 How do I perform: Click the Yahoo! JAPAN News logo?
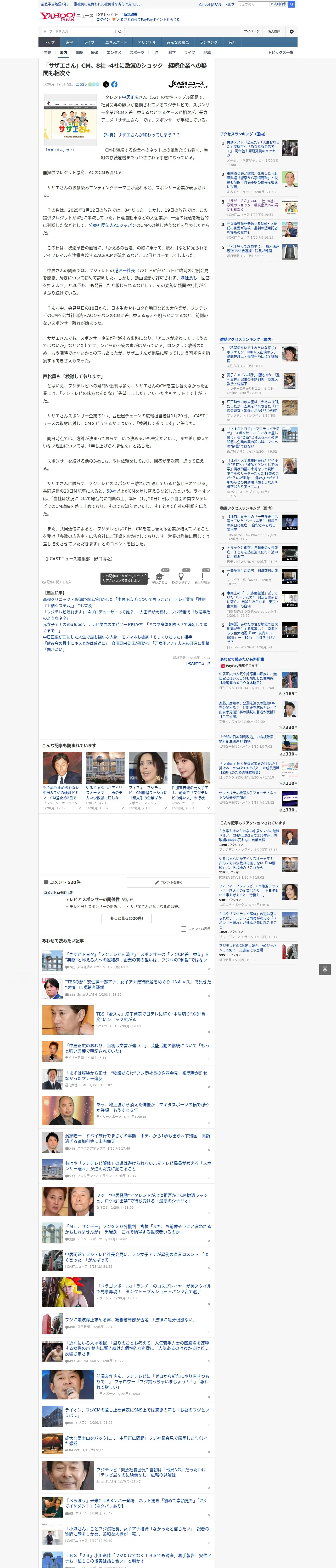coord(66,16)
